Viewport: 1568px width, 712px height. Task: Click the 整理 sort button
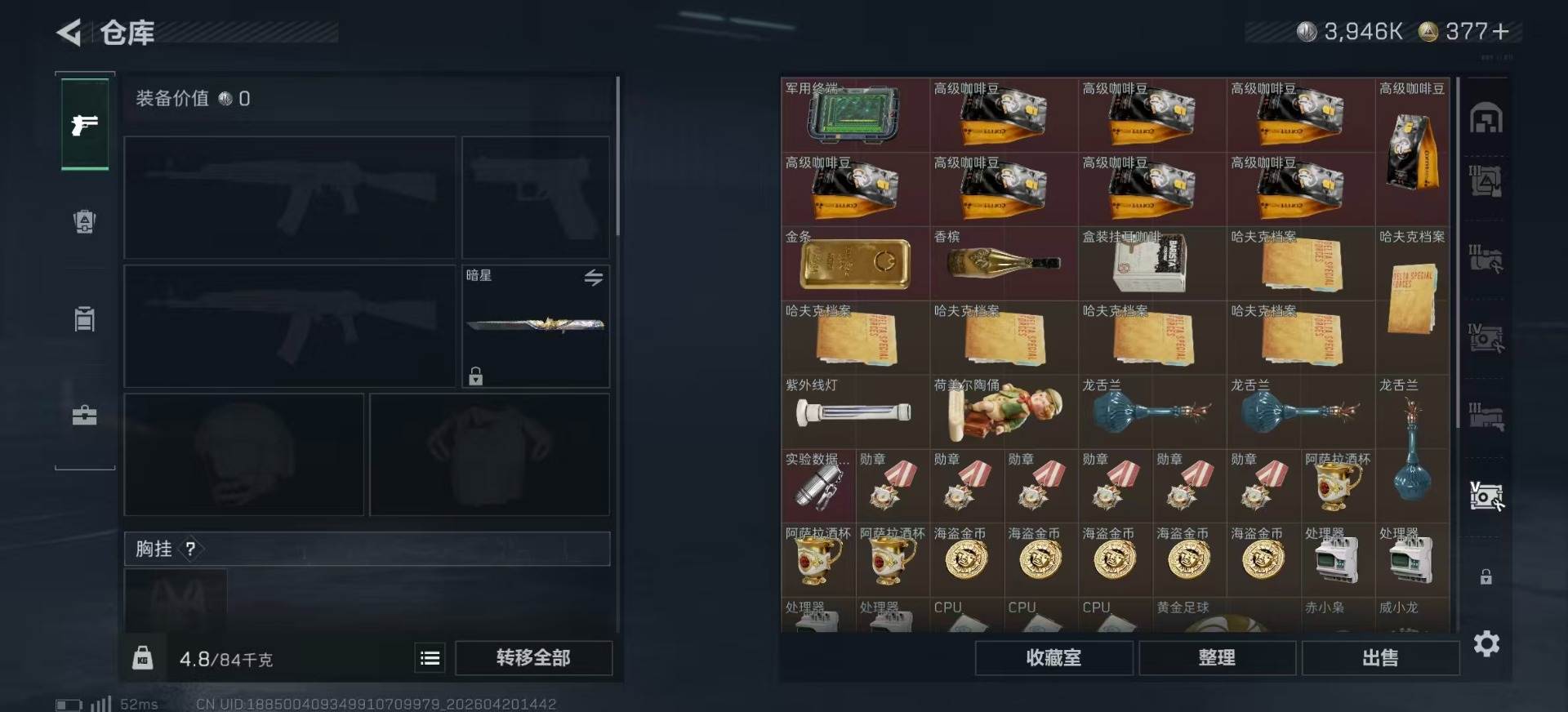click(x=1217, y=658)
